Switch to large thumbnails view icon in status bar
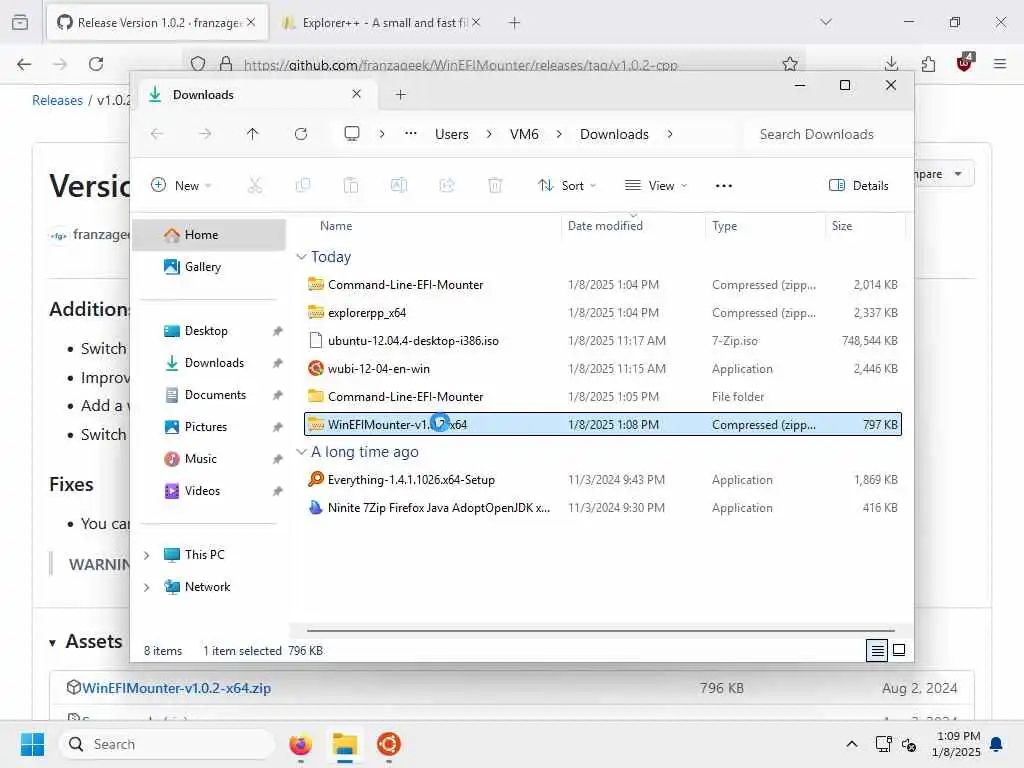The height and width of the screenshot is (768, 1024). [x=899, y=650]
